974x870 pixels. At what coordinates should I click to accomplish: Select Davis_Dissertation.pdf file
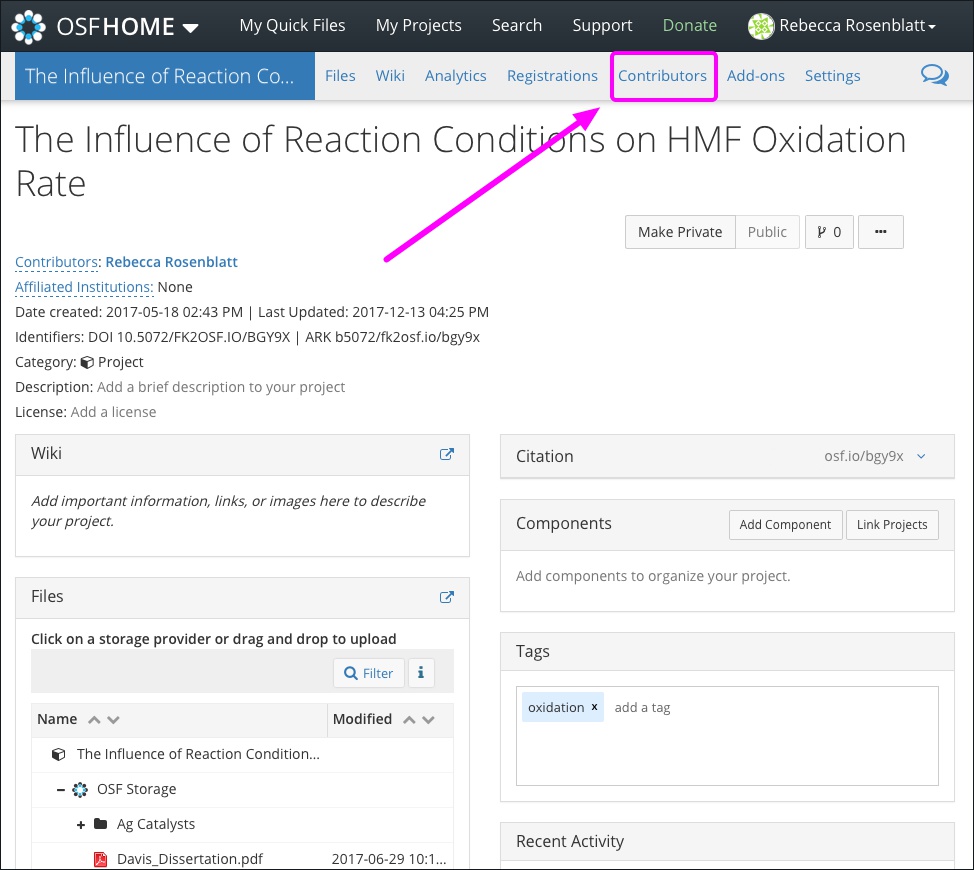pos(189,859)
